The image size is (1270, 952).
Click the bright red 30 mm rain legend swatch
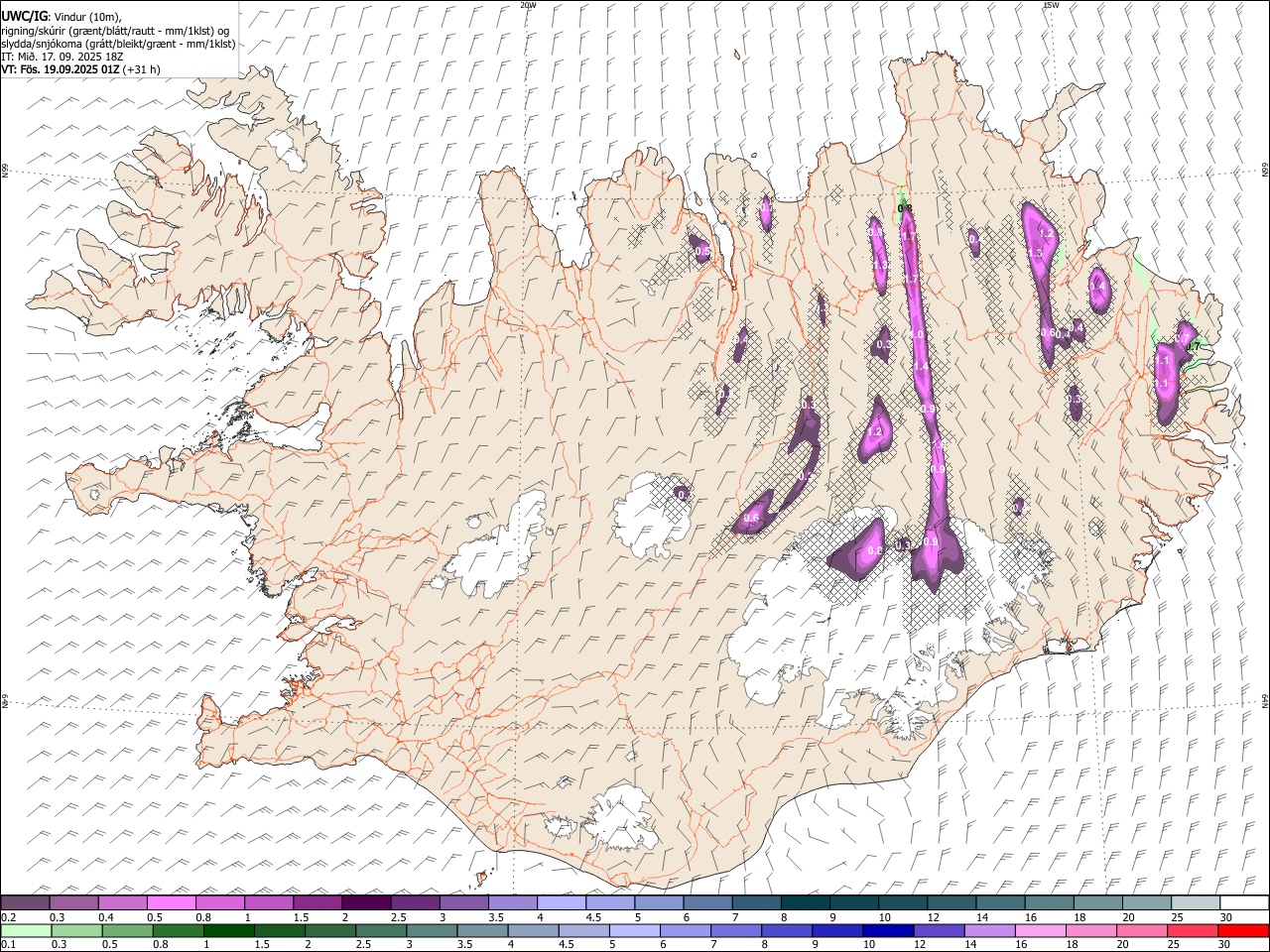point(1244,930)
